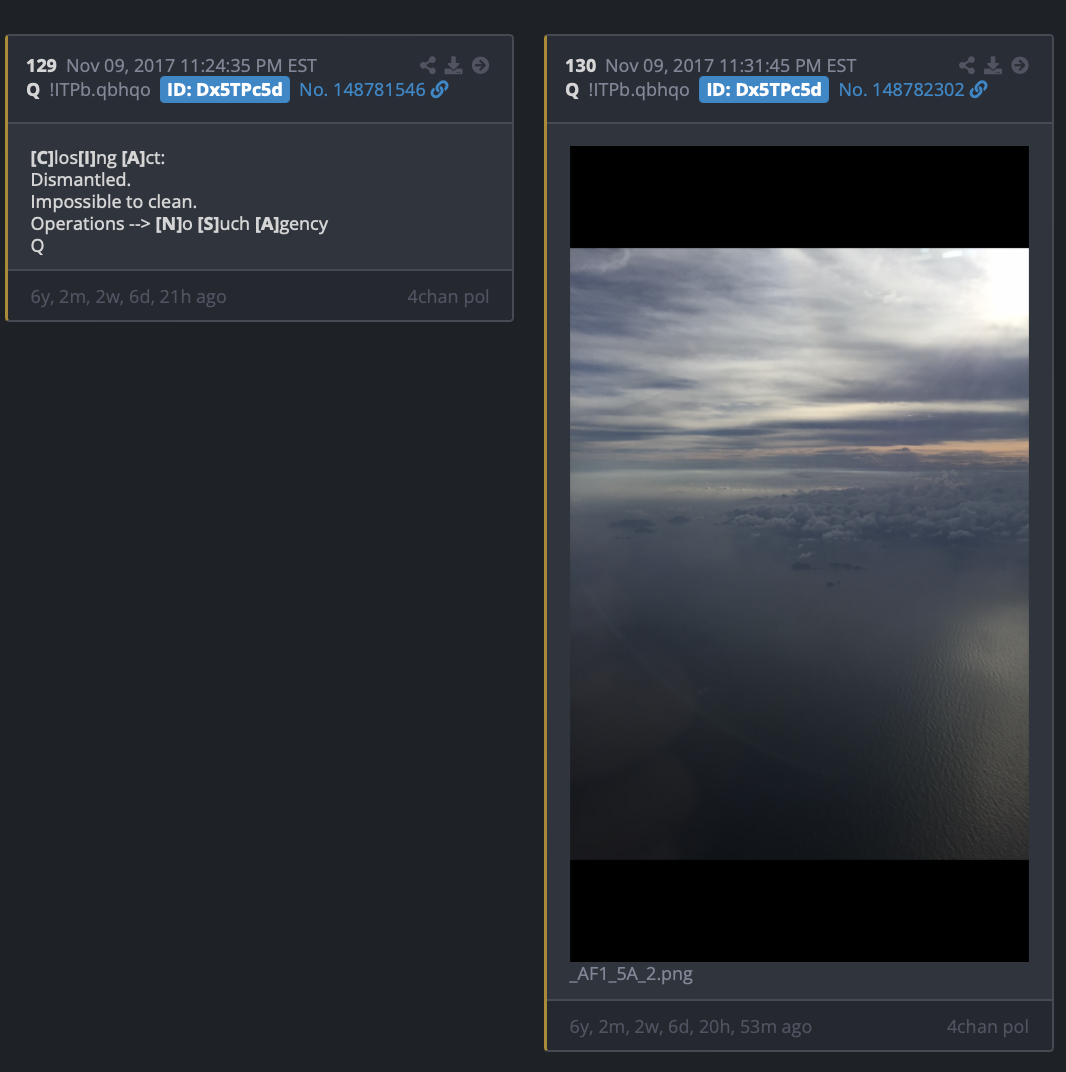Screen dimensions: 1066x1072
Task: Click tripcode !ITPb.qbhqo in post 129
Action: (100, 90)
